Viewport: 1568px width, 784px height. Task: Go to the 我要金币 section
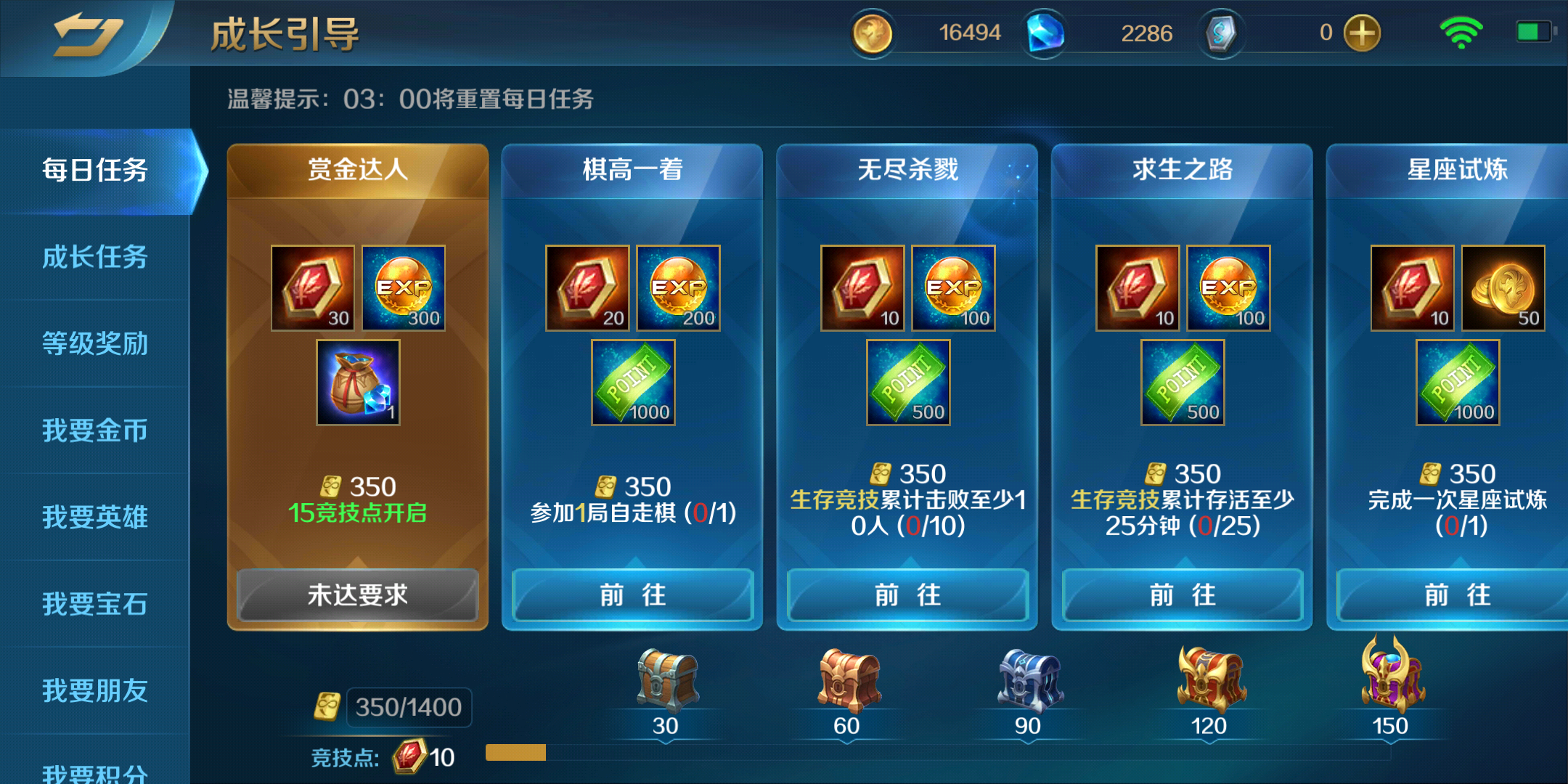pos(95,430)
